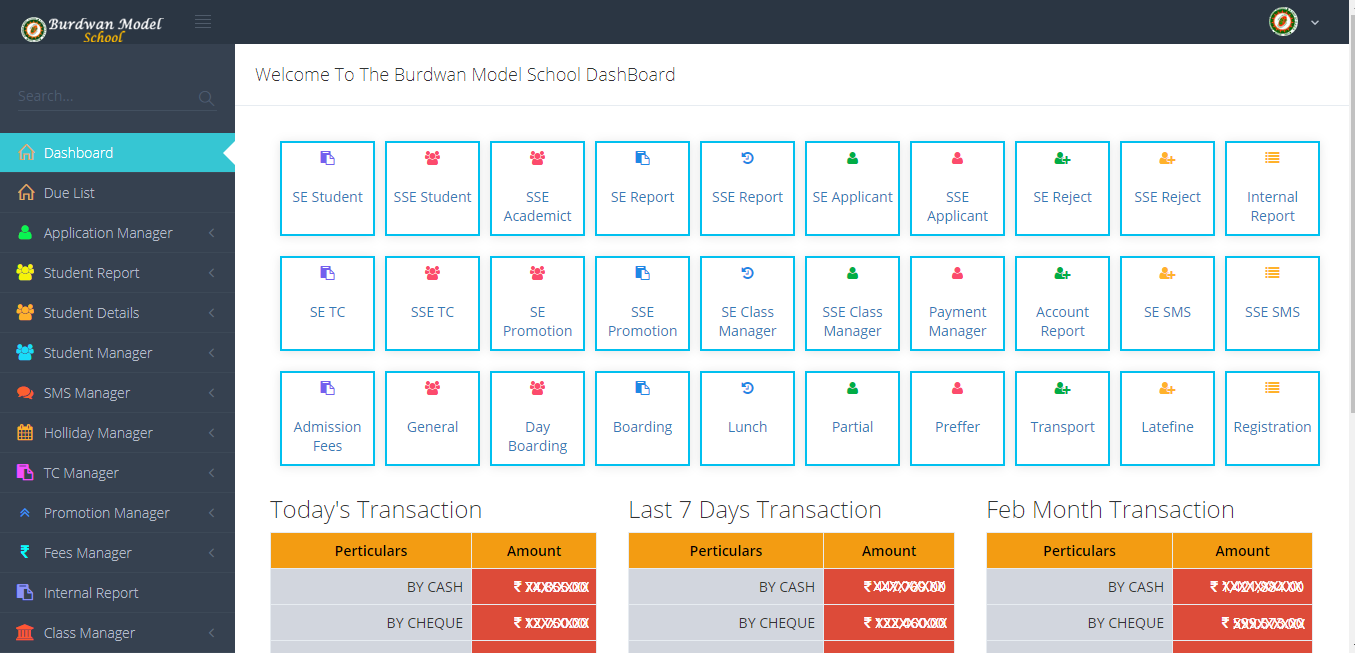Open the SE Class Manager tile
The height and width of the screenshot is (653, 1355).
[x=747, y=303]
